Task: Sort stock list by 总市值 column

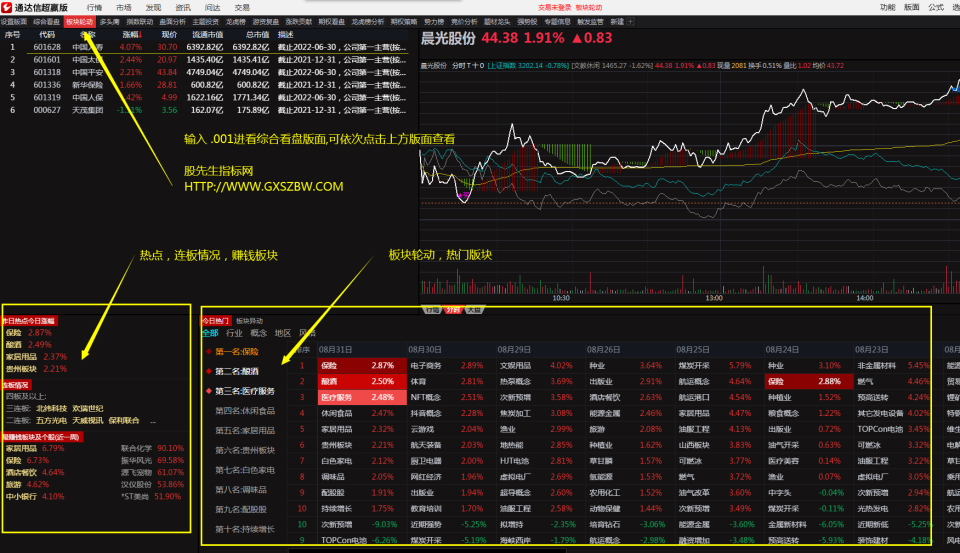Action: coord(257,34)
